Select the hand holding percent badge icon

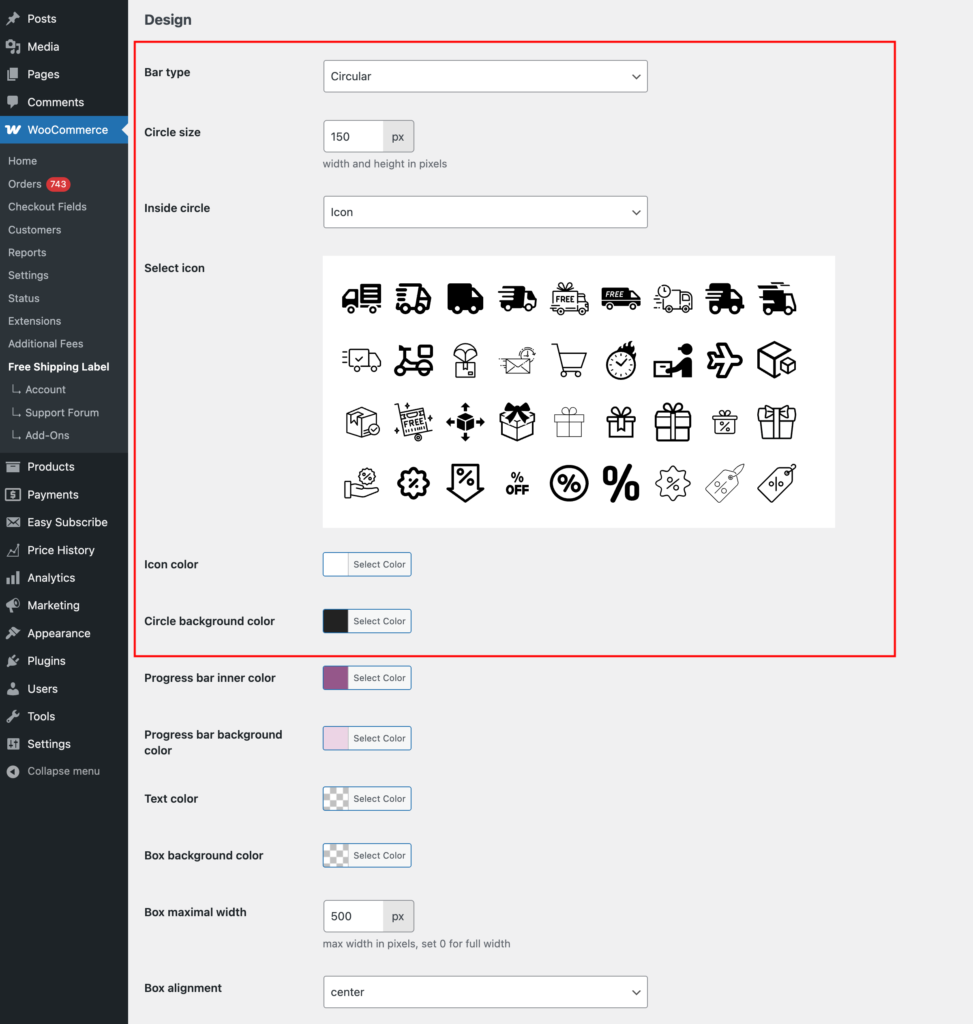point(361,484)
